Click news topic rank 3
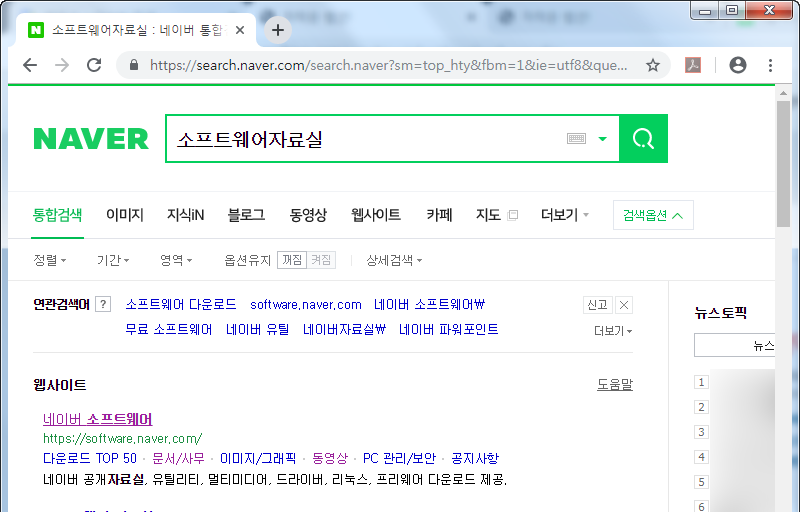The image size is (800, 512). 701,432
